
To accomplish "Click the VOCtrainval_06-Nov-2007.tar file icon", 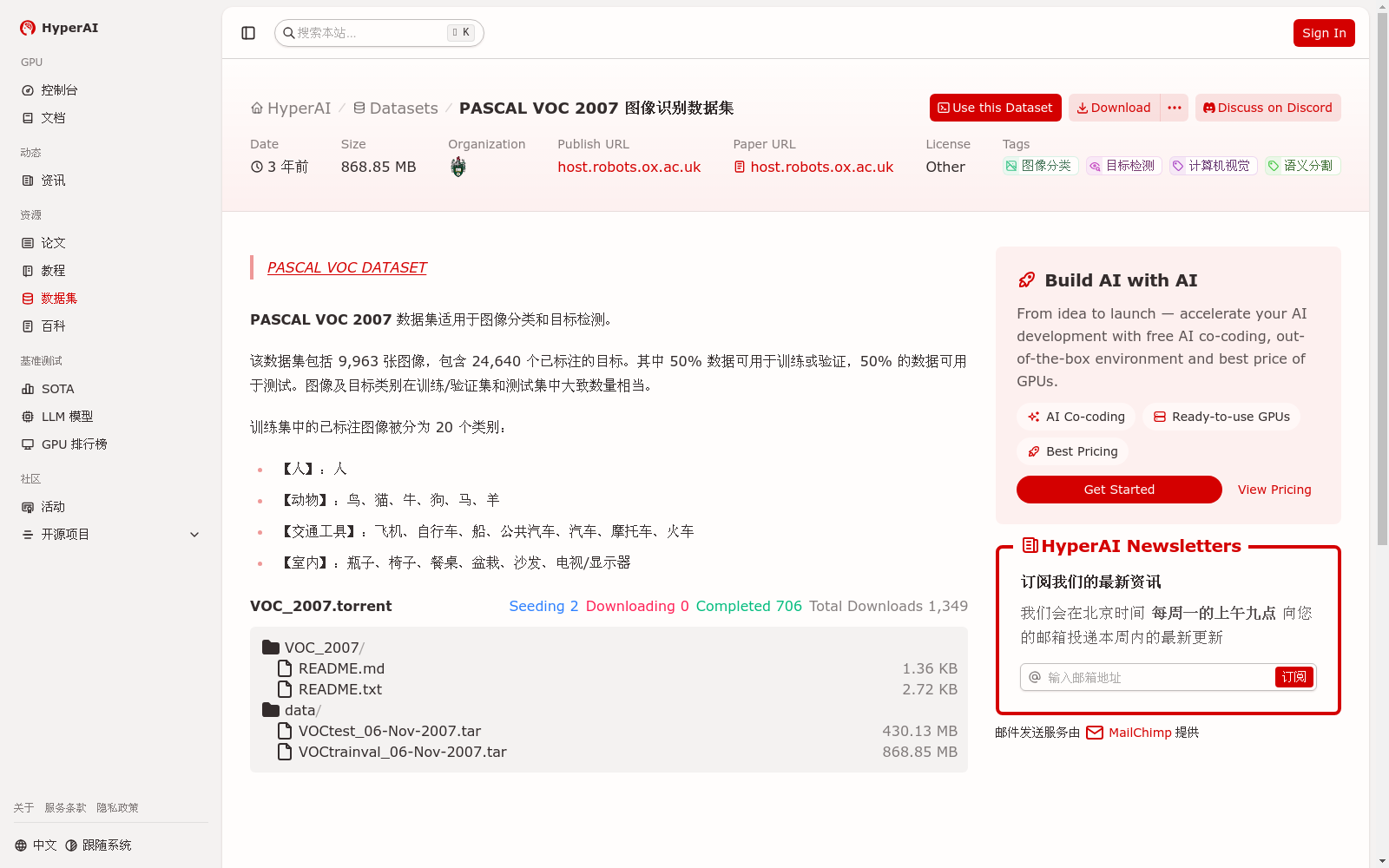I will pos(285,752).
